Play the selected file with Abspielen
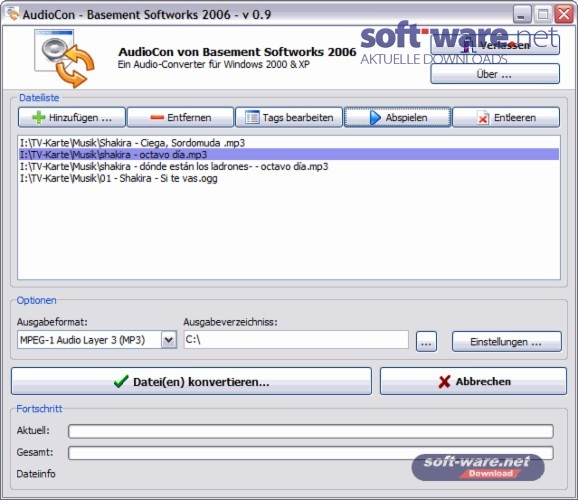 397,117
